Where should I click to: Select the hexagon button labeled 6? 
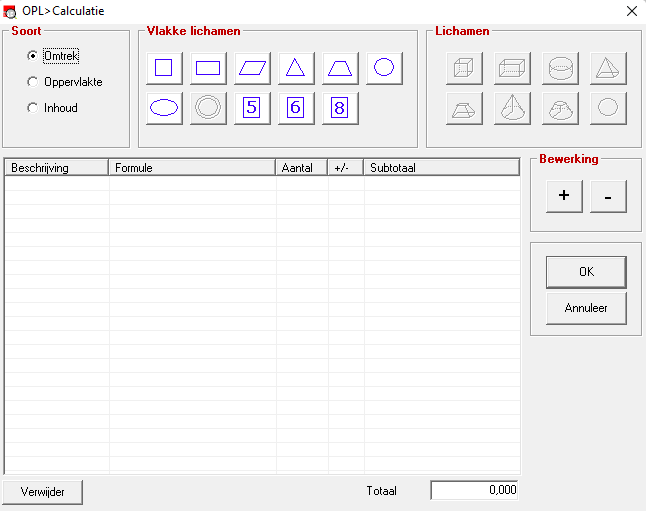(x=296, y=108)
